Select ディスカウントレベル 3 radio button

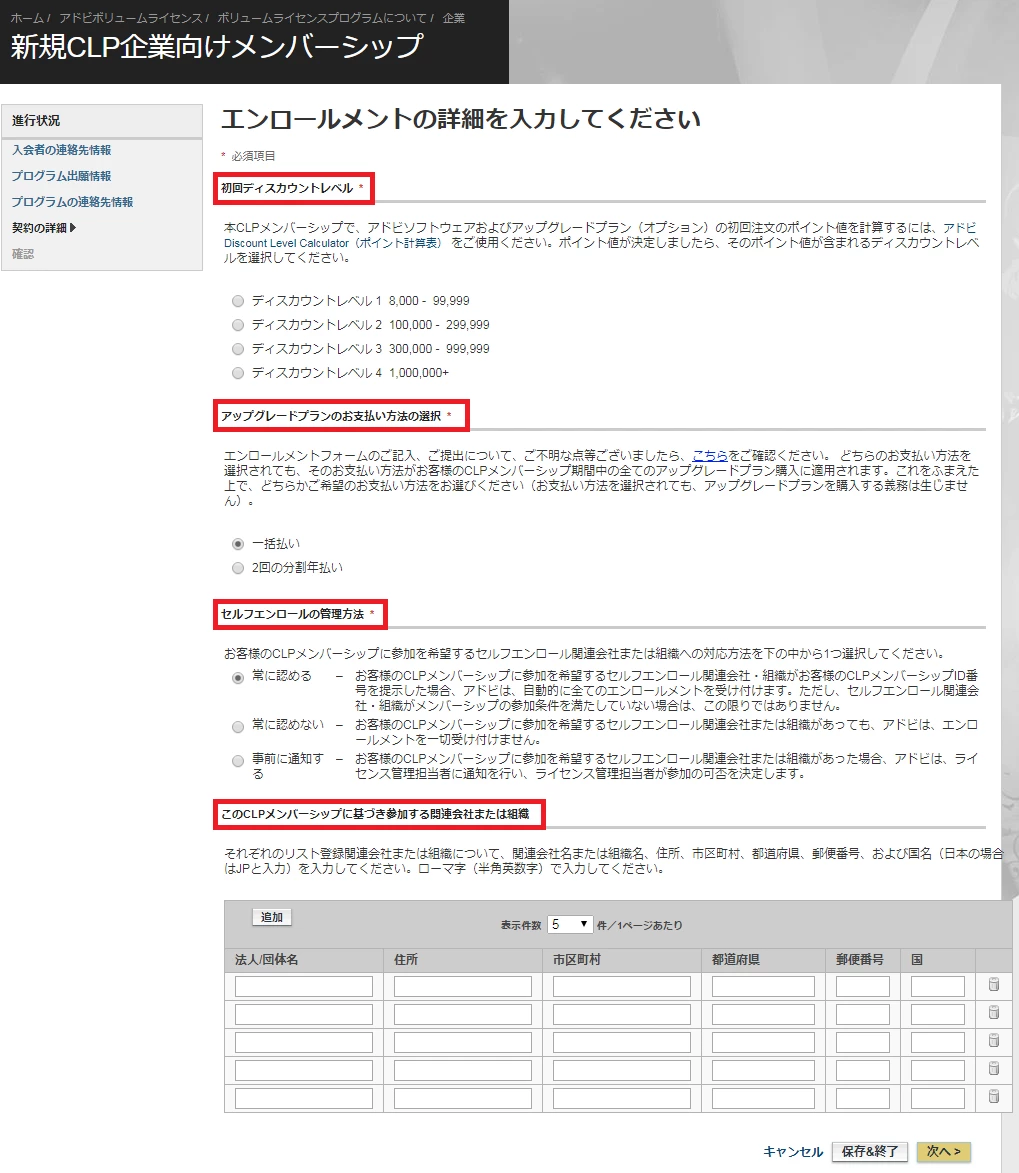238,349
